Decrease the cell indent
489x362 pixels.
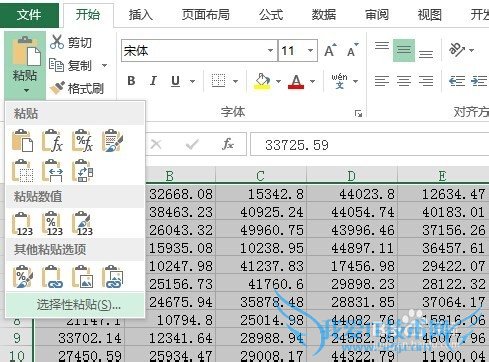[x=457, y=81]
